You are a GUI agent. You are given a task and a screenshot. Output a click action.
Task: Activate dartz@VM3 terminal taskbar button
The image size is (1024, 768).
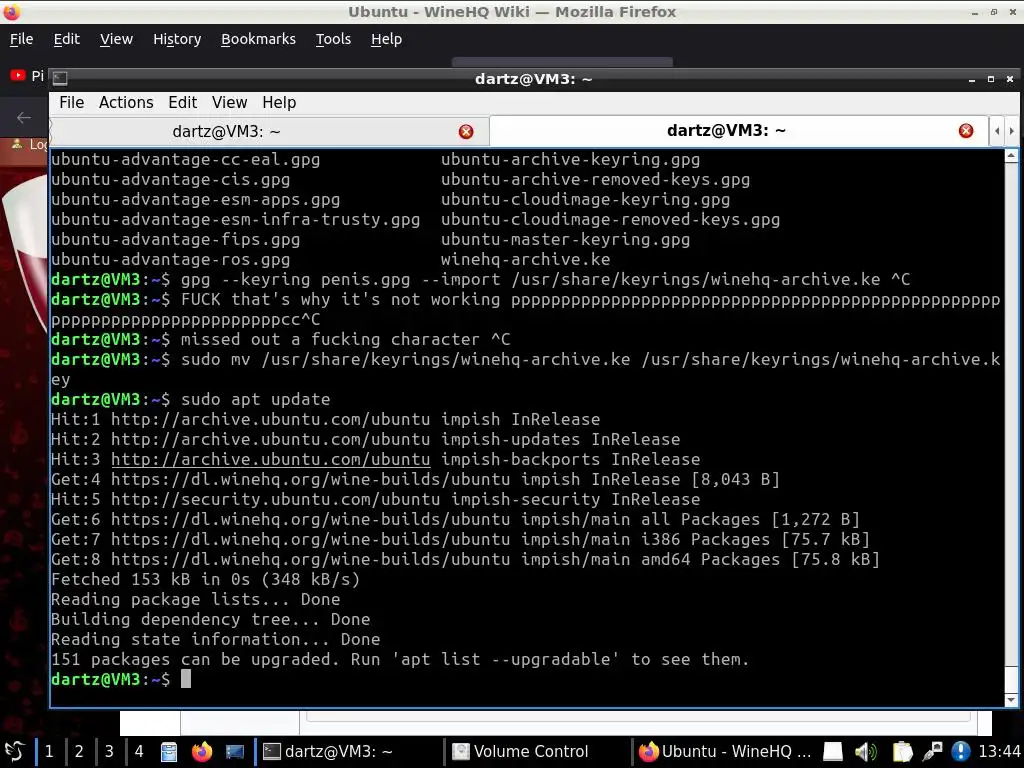(347, 752)
